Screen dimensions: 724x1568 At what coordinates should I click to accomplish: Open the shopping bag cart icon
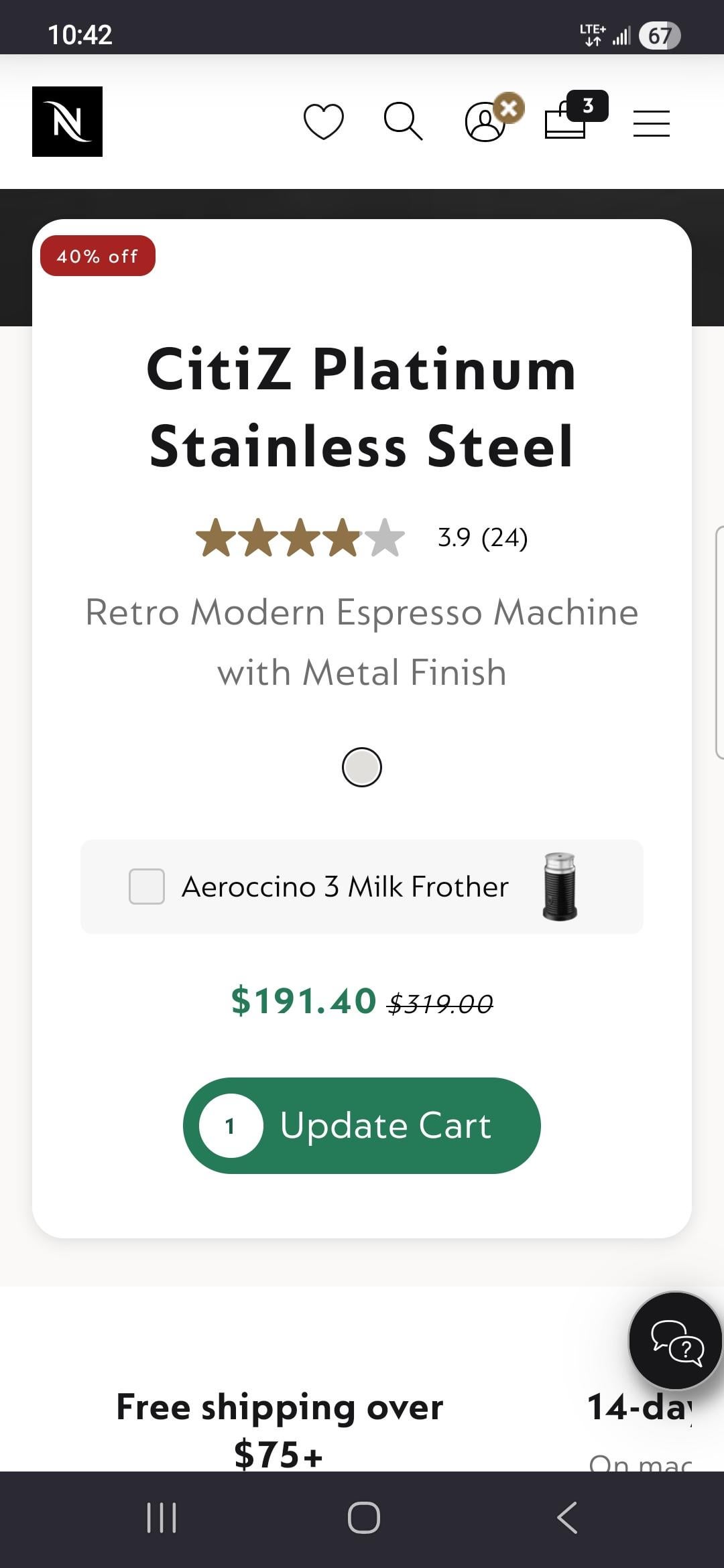coord(566,121)
